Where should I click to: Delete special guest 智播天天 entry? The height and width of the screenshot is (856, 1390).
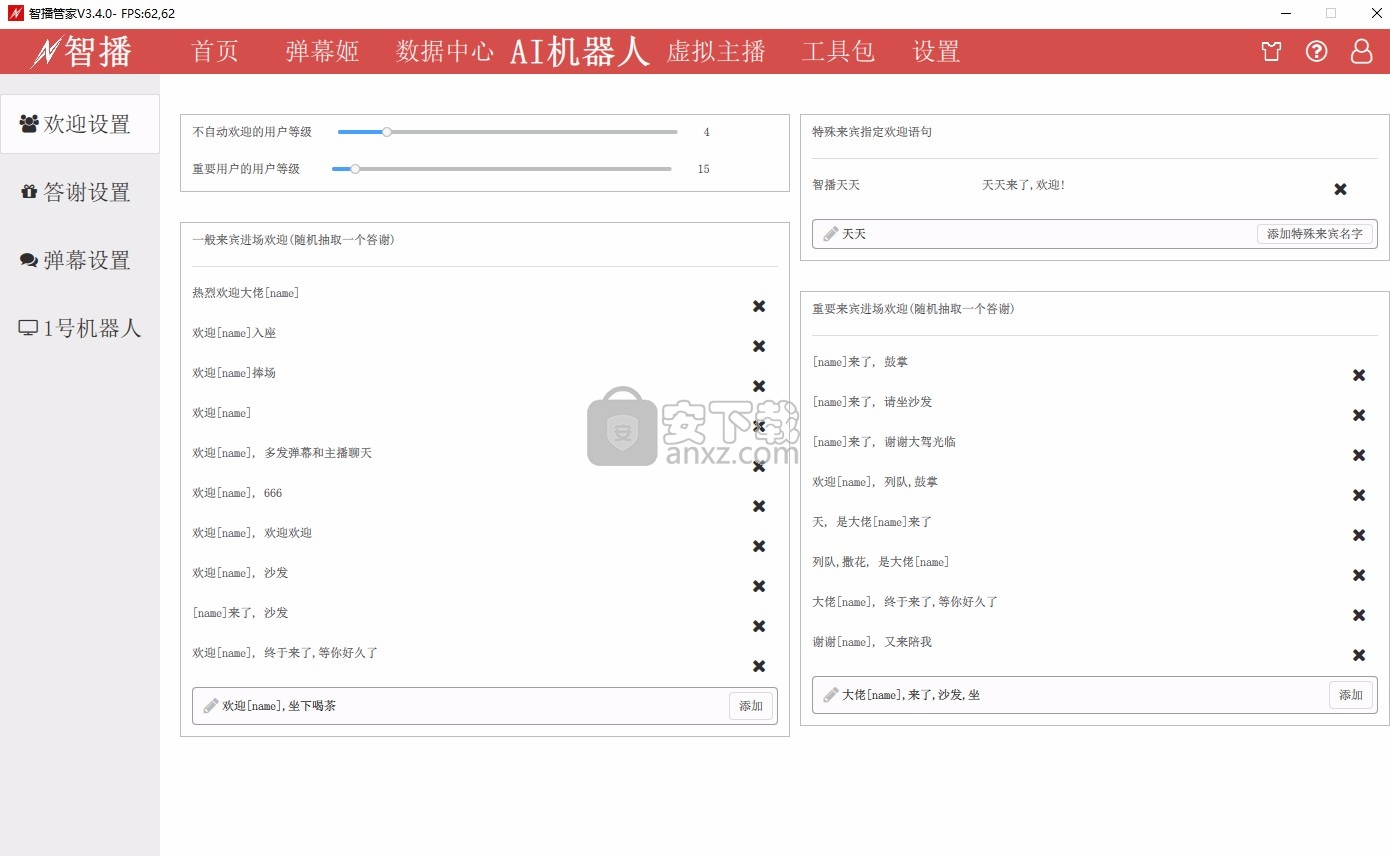click(x=1341, y=189)
